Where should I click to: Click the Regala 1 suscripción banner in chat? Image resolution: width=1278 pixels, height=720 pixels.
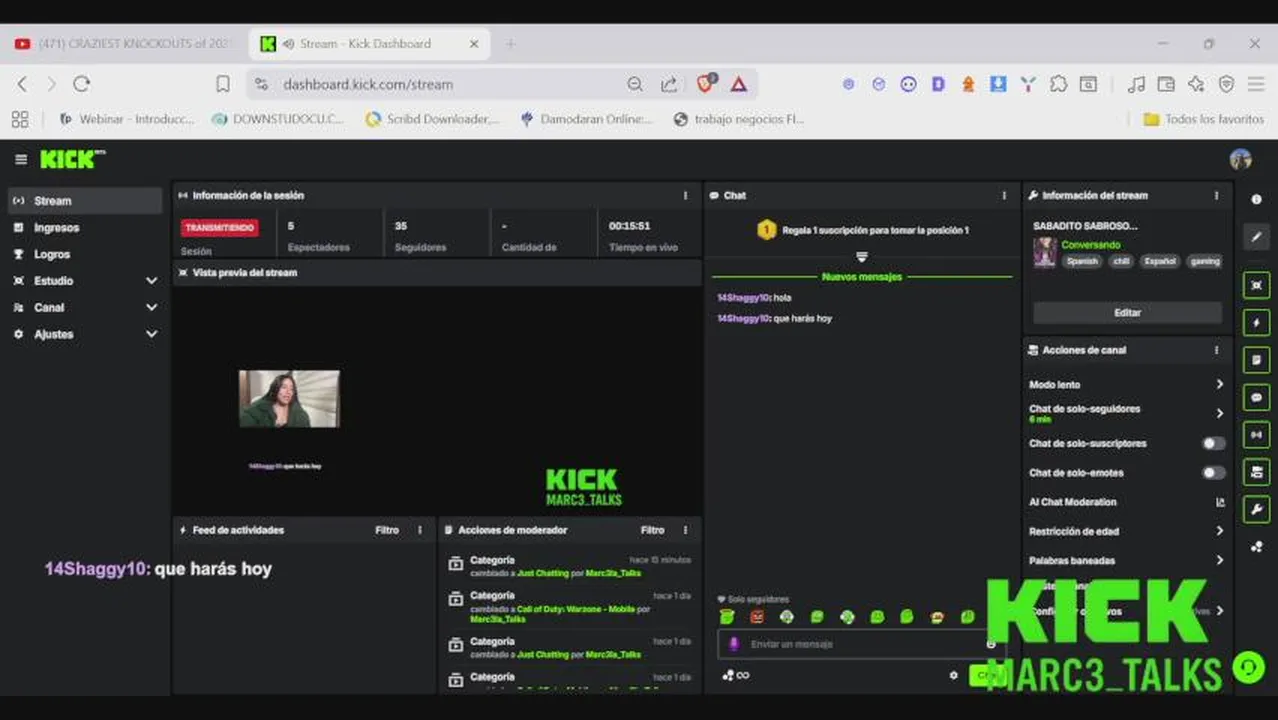(x=862, y=230)
